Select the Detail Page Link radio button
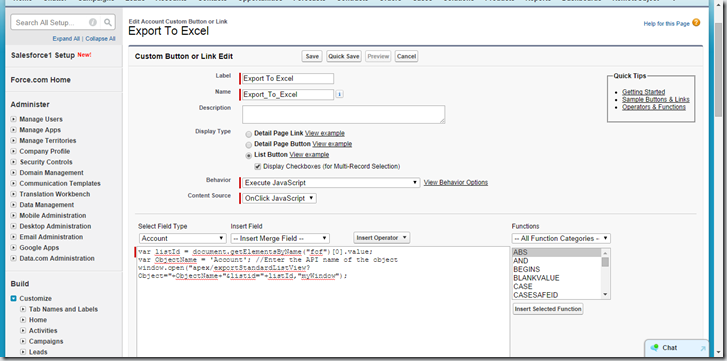The width and height of the screenshot is (727, 361). [249, 133]
